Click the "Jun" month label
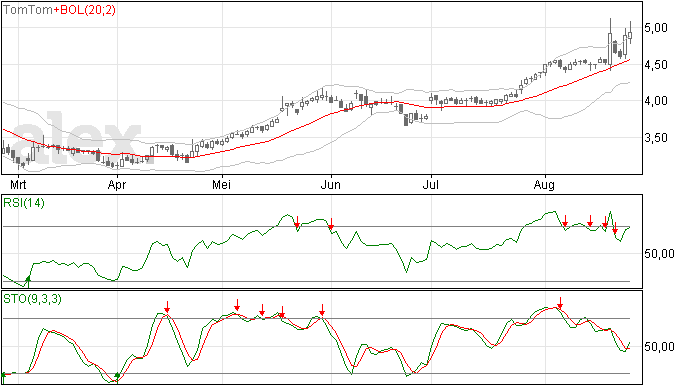 point(330,184)
